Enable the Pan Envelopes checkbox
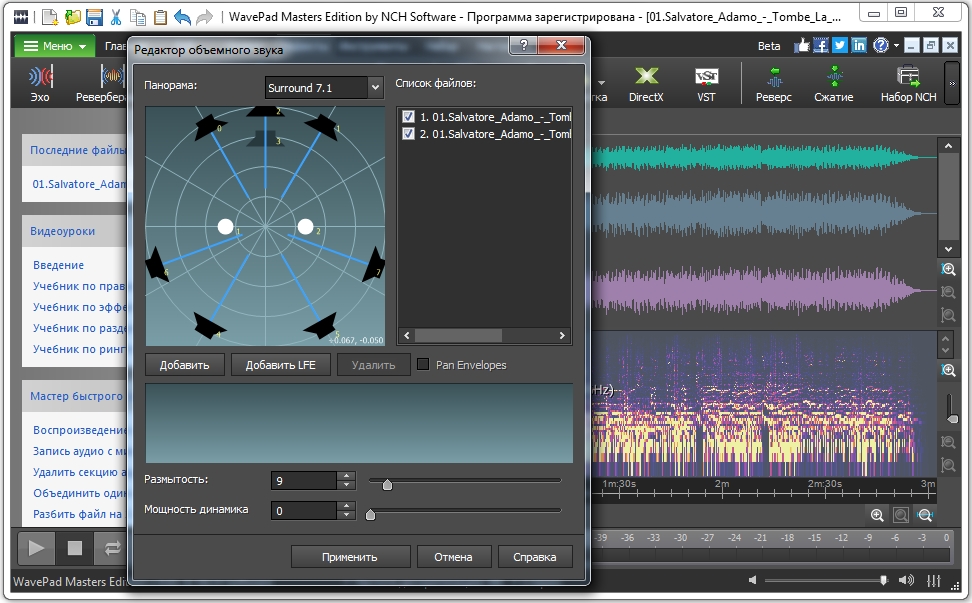The width and height of the screenshot is (972, 603). tap(423, 364)
